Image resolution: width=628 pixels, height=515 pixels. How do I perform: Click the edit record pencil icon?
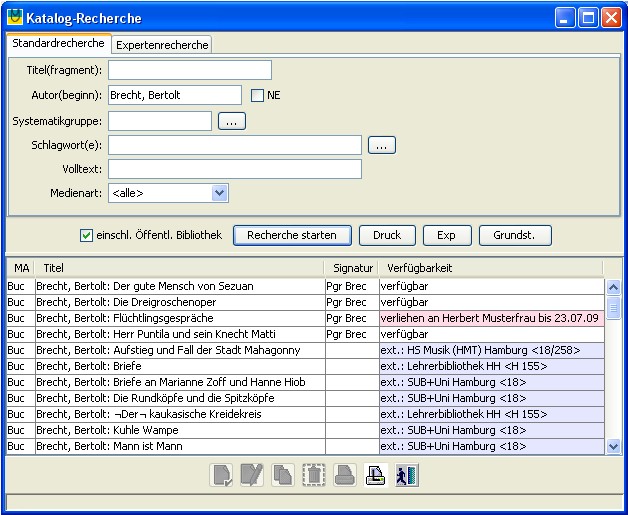point(252,476)
